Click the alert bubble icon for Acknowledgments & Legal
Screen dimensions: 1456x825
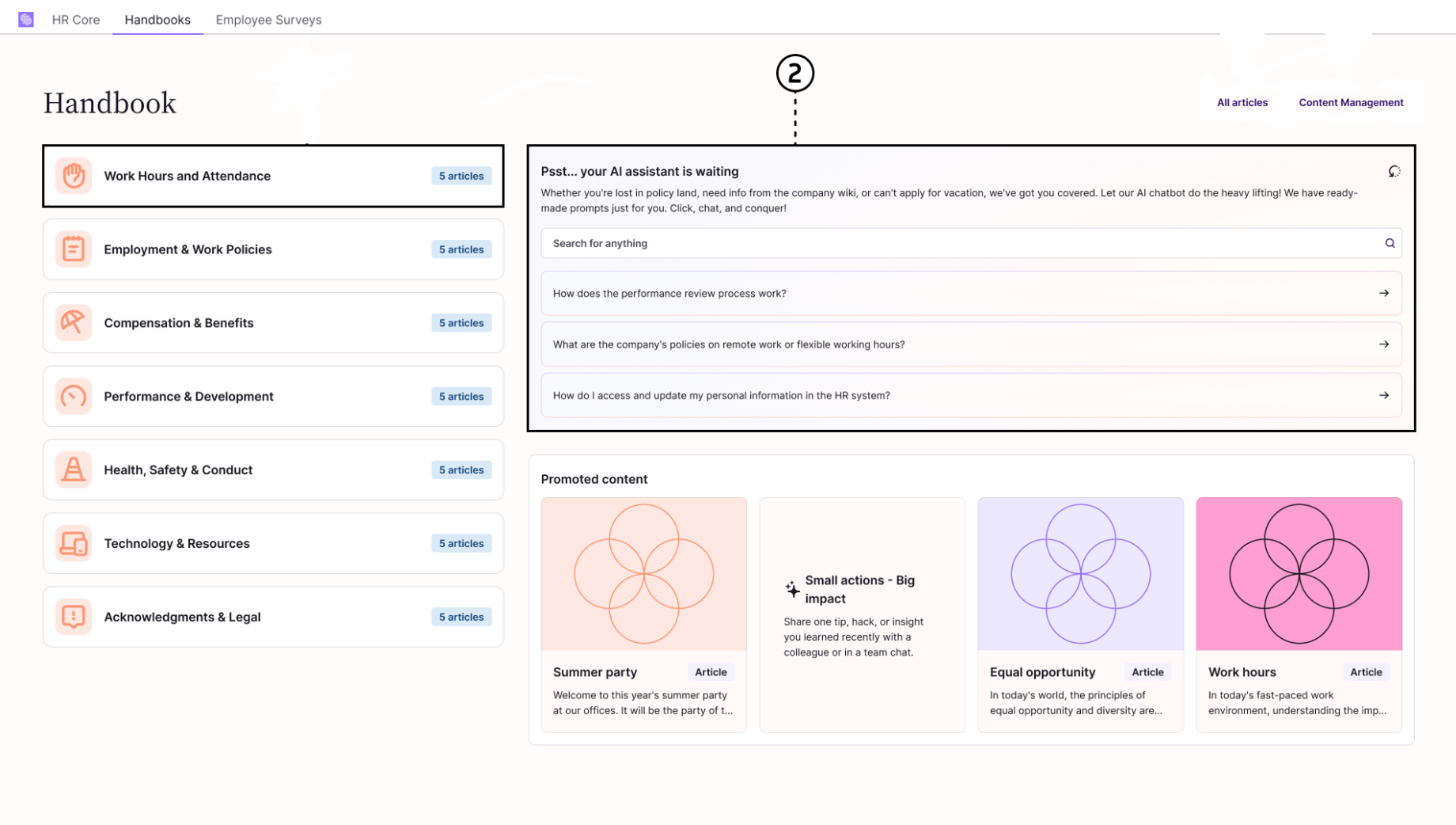pyautogui.click(x=74, y=617)
